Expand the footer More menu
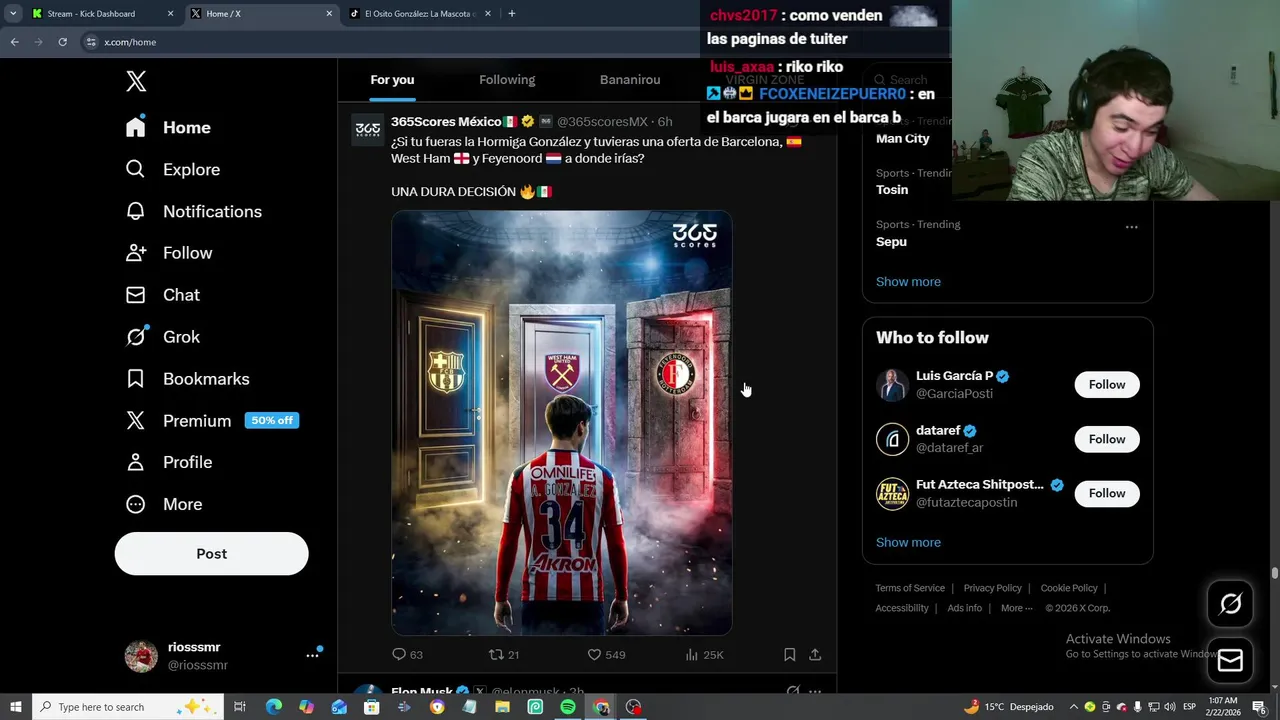Image resolution: width=1280 pixels, height=720 pixels. coord(1016,608)
